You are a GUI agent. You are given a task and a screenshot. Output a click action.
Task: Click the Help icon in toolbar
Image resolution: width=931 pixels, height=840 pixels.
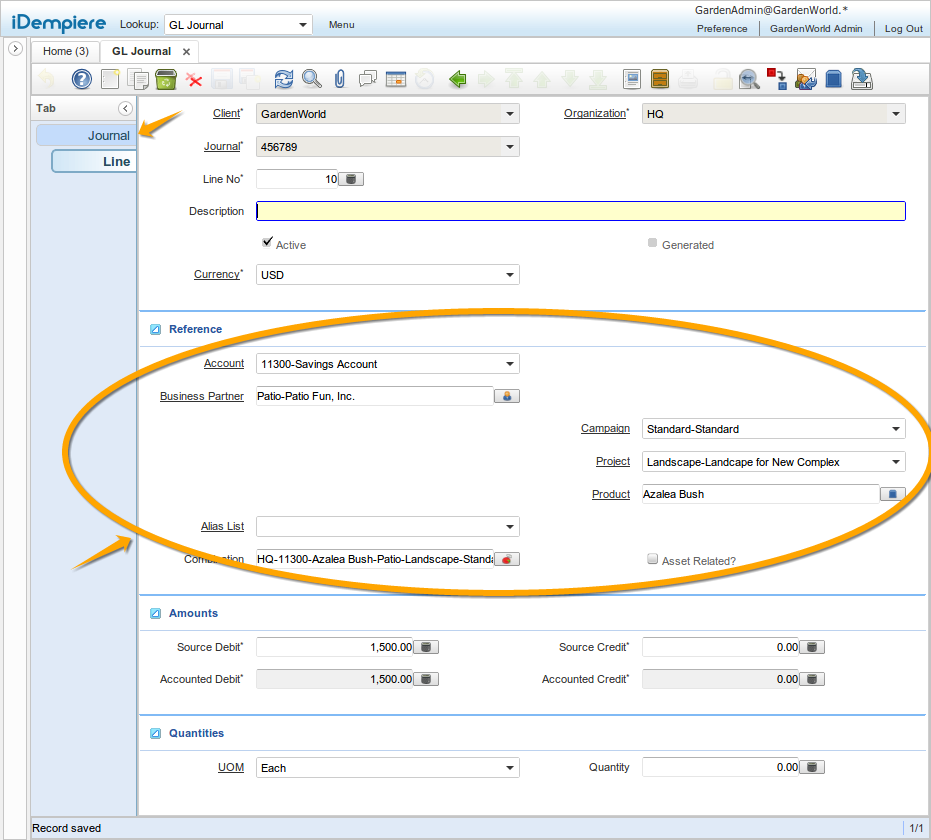82,79
